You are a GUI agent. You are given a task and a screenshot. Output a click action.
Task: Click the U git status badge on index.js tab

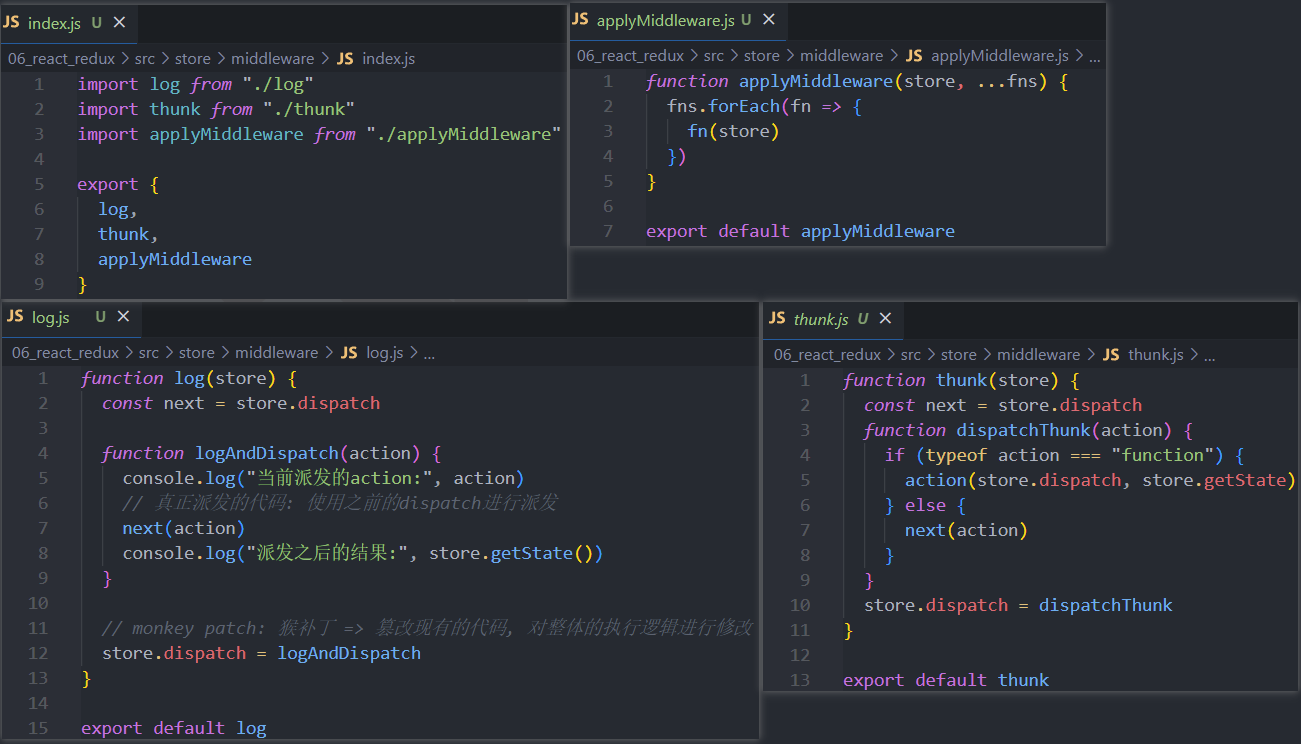(x=96, y=23)
